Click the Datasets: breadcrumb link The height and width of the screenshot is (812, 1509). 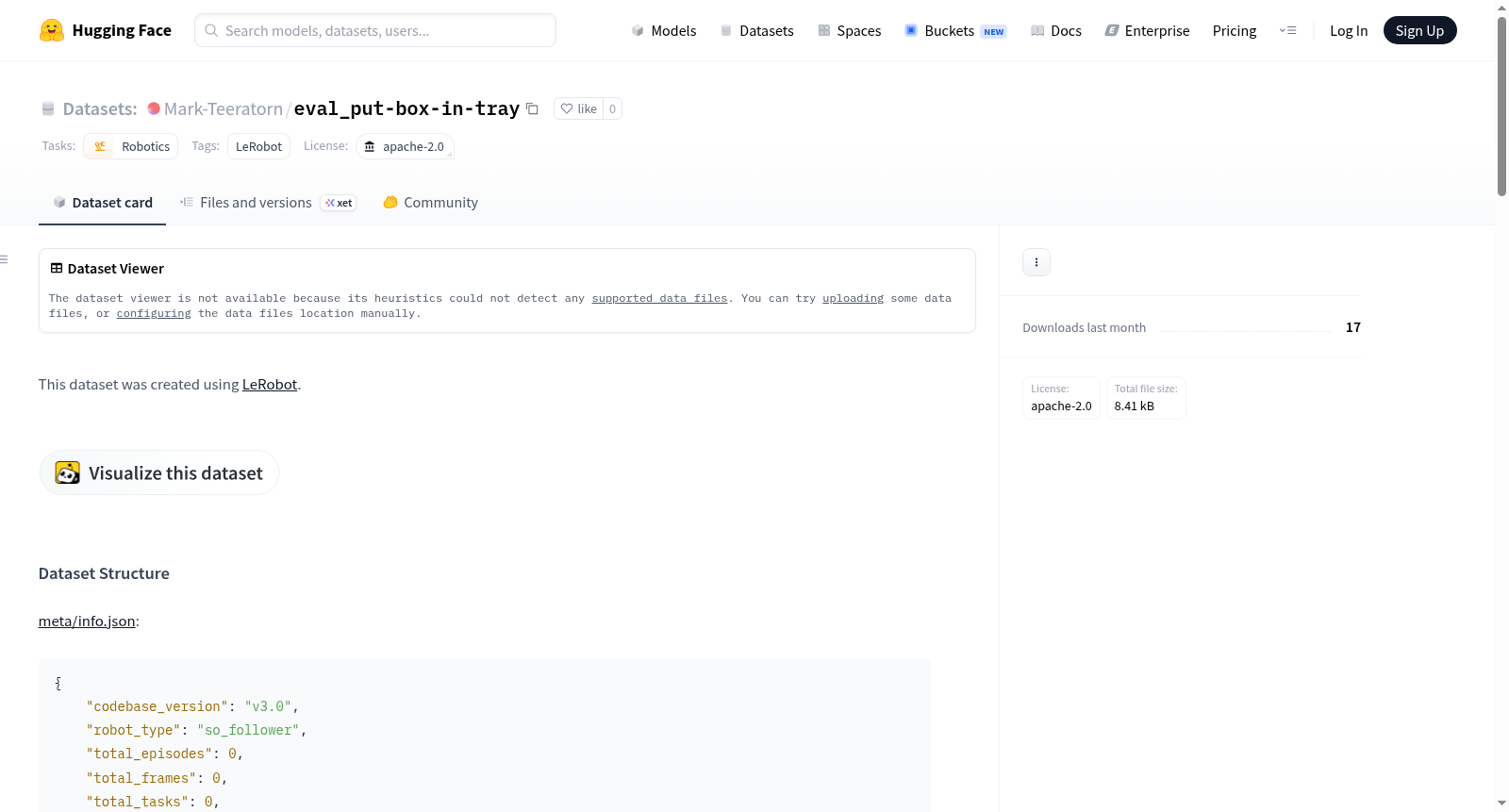click(100, 108)
